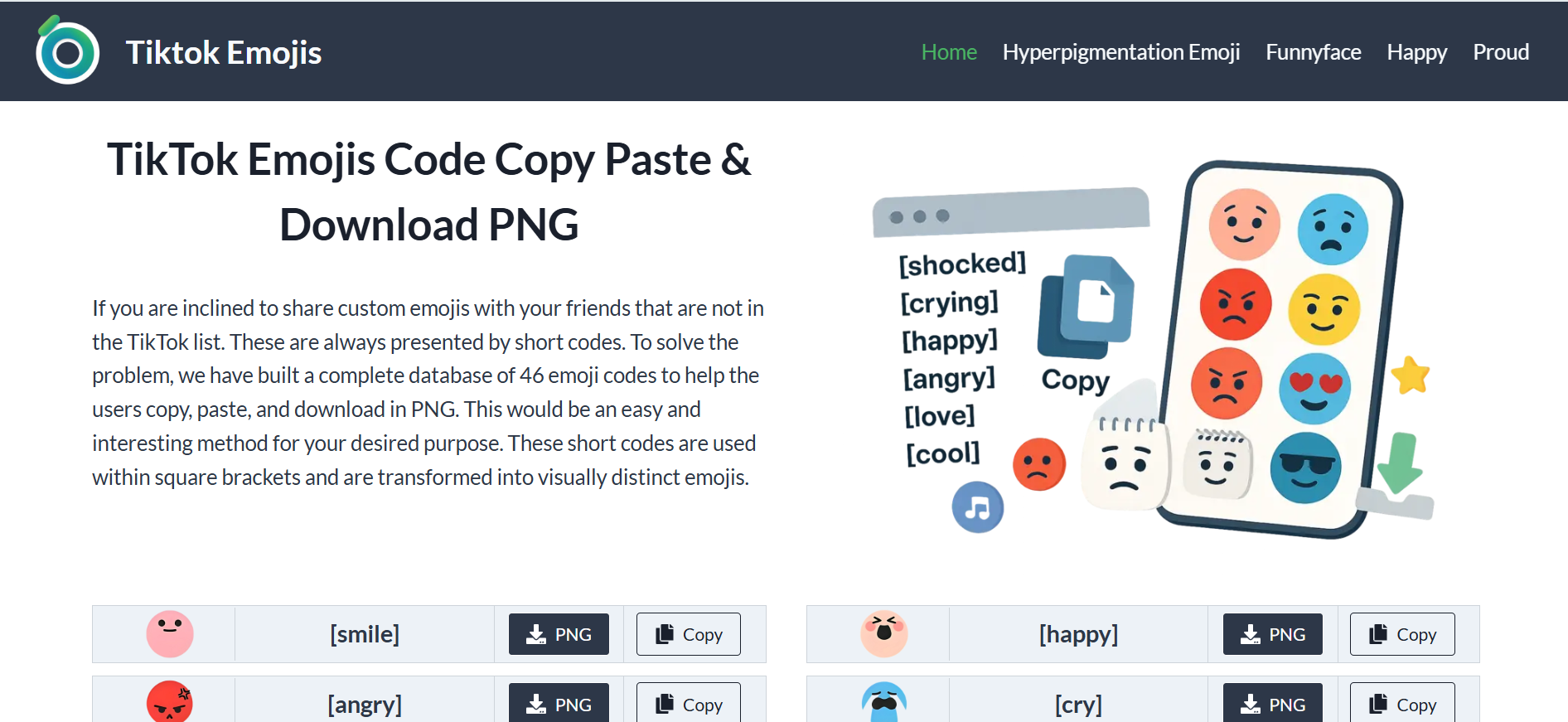Screen dimensions: 1568x722
Task: Click the pink smile emoji image
Action: click(170, 634)
